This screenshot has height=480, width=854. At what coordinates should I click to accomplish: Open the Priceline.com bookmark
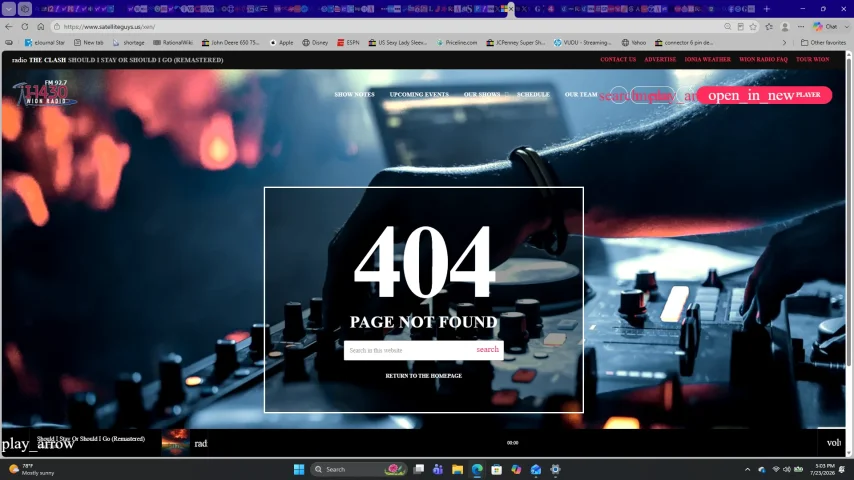pos(456,42)
